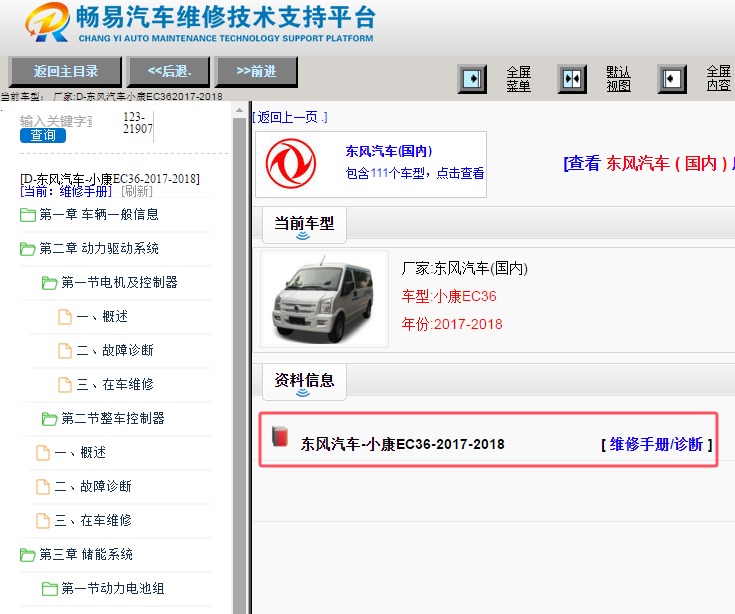The image size is (735, 614).
Task: Select the 全屏内容 label
Action: pos(719,79)
